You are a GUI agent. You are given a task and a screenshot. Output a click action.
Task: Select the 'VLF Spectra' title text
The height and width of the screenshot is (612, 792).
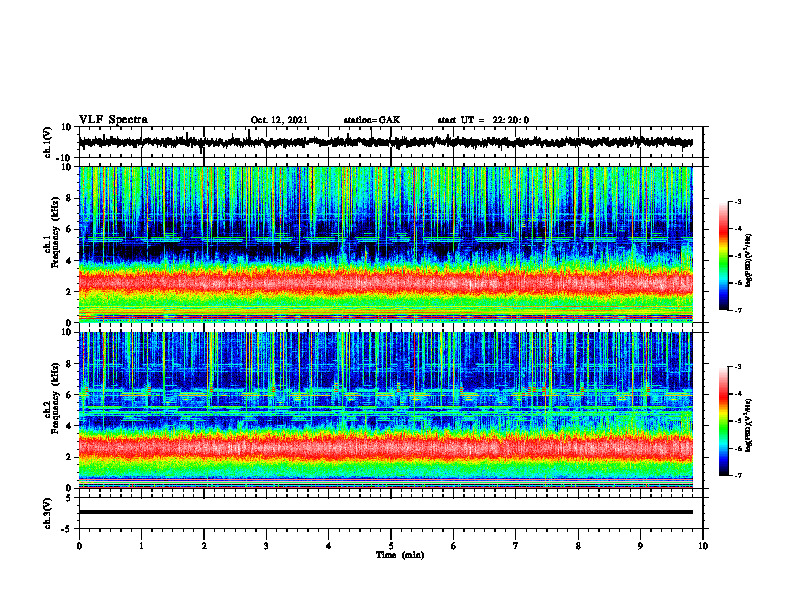[x=113, y=120]
